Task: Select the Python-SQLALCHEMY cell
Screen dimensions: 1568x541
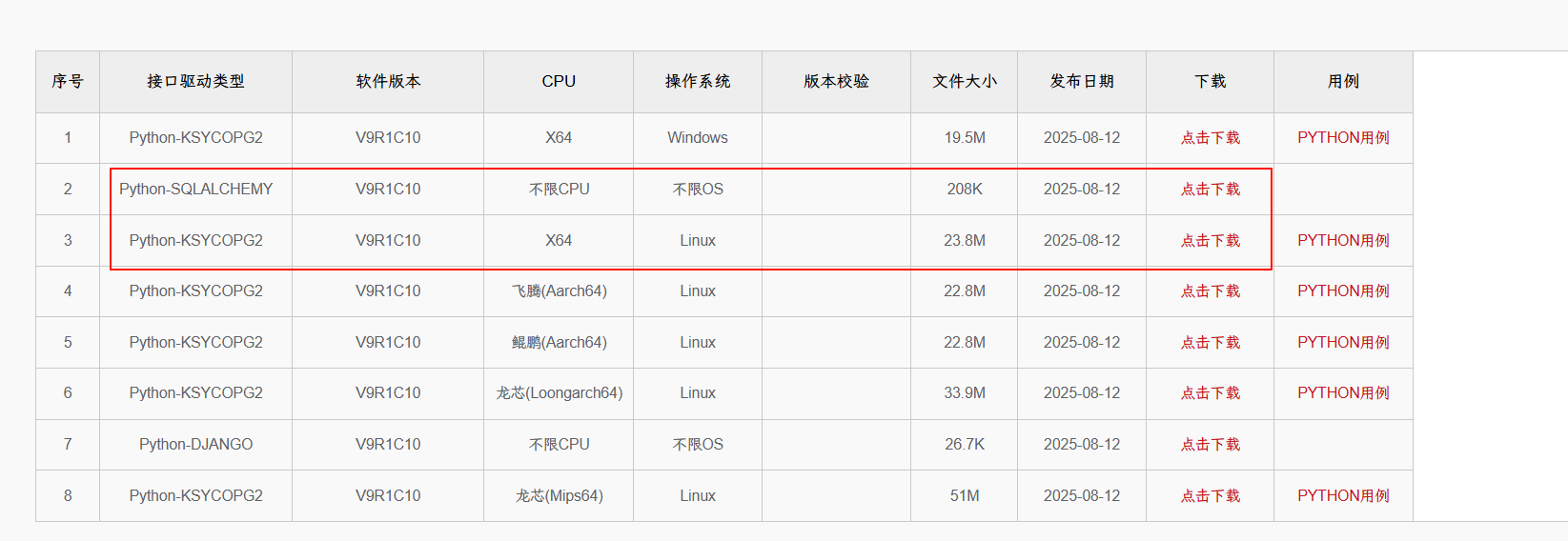Action: [195, 190]
